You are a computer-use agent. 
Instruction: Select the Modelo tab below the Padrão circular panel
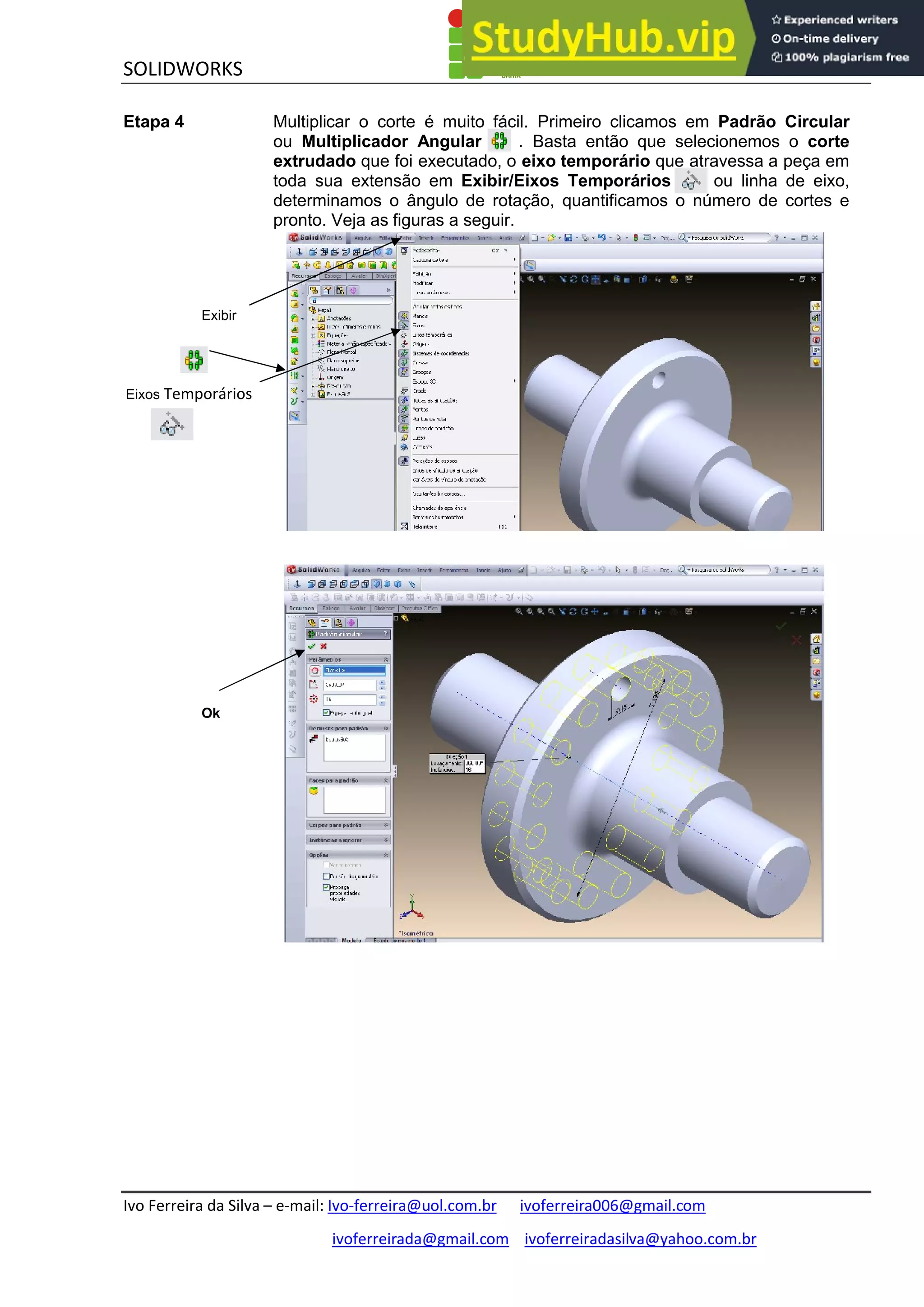pyautogui.click(x=351, y=940)
